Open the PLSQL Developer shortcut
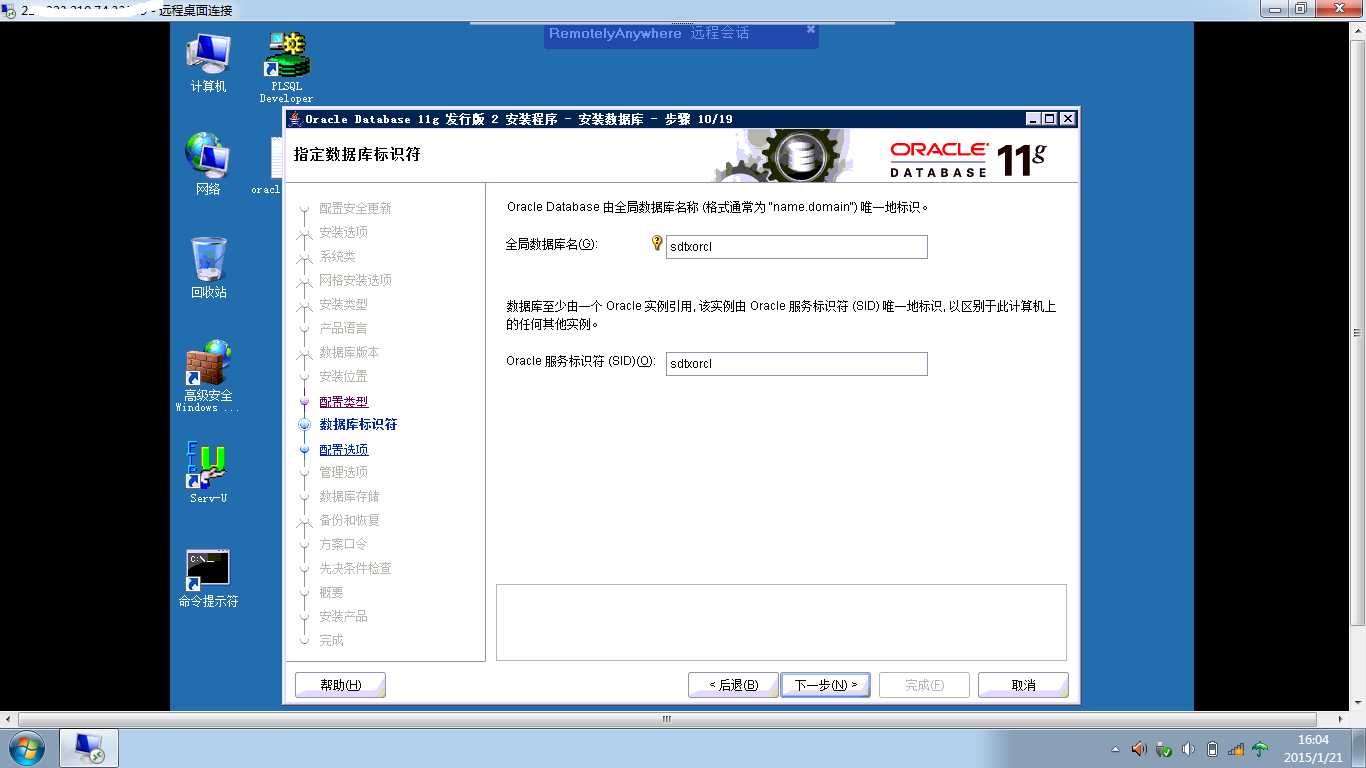 [x=286, y=66]
